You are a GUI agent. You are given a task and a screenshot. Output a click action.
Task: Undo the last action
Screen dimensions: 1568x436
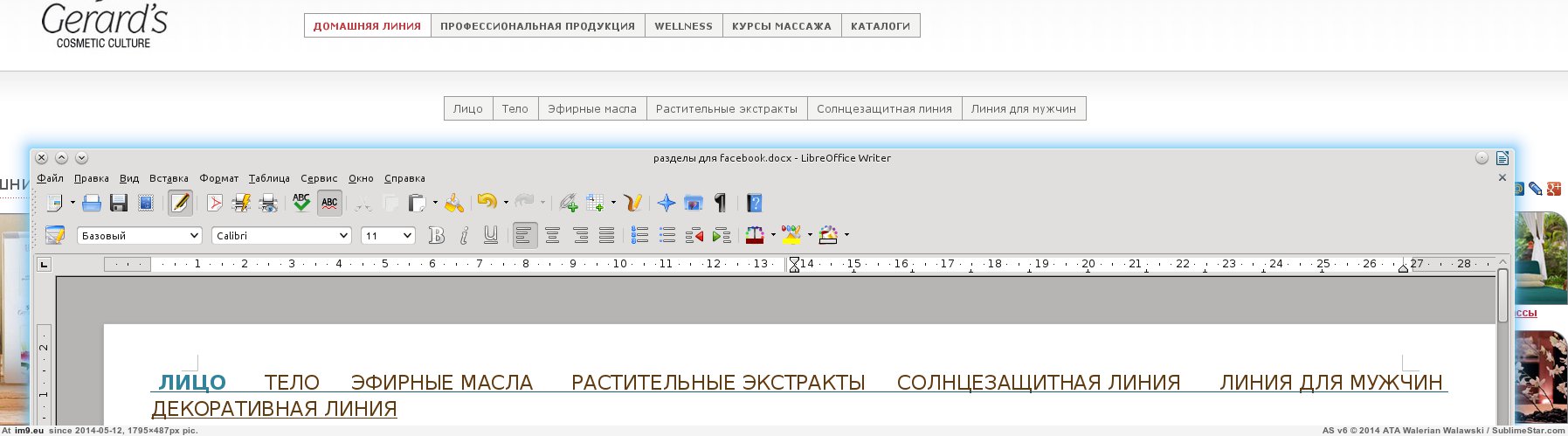(x=486, y=203)
